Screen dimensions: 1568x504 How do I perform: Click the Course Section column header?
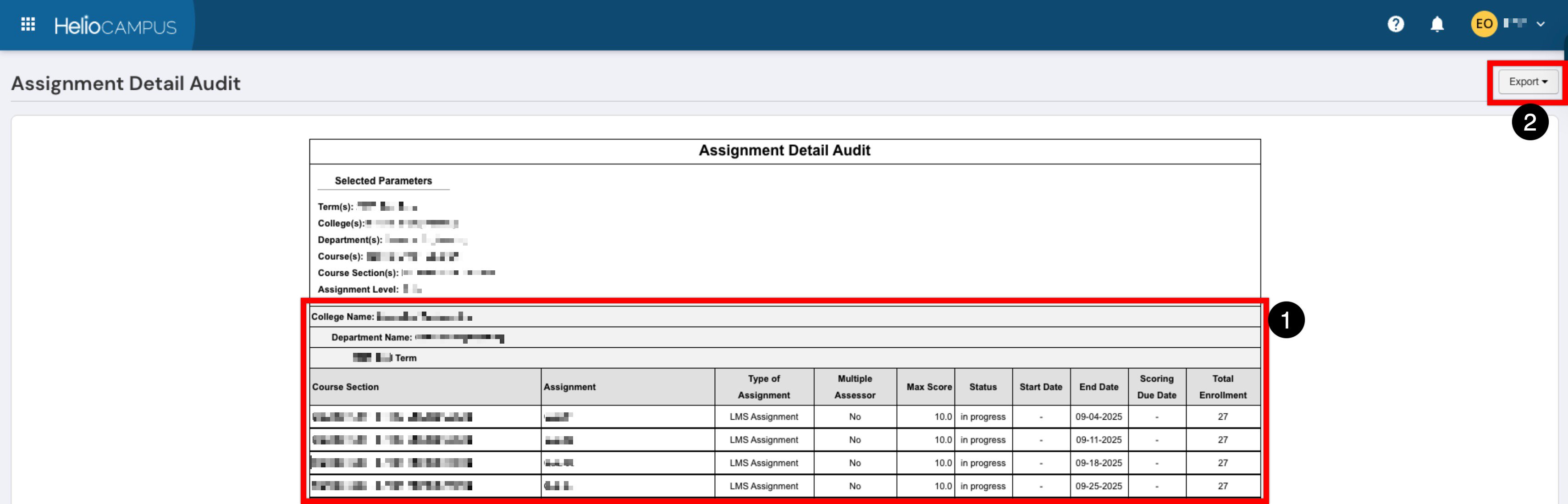[x=345, y=387]
